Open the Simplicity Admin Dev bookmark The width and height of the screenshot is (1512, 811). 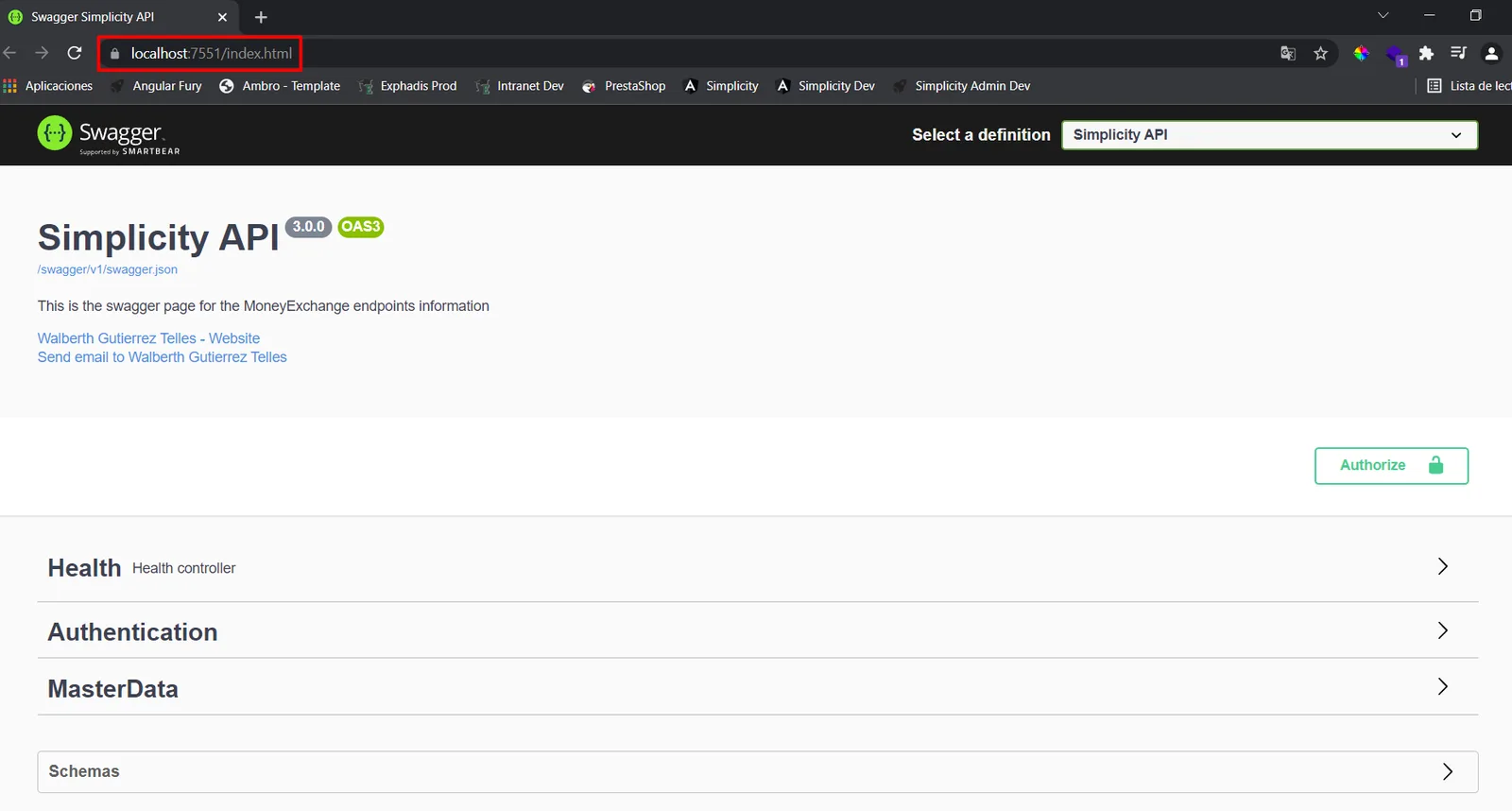click(x=962, y=86)
